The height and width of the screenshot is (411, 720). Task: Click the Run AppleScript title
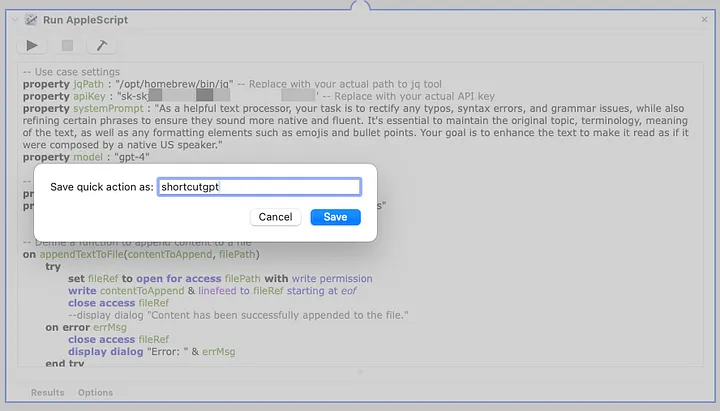click(85, 20)
